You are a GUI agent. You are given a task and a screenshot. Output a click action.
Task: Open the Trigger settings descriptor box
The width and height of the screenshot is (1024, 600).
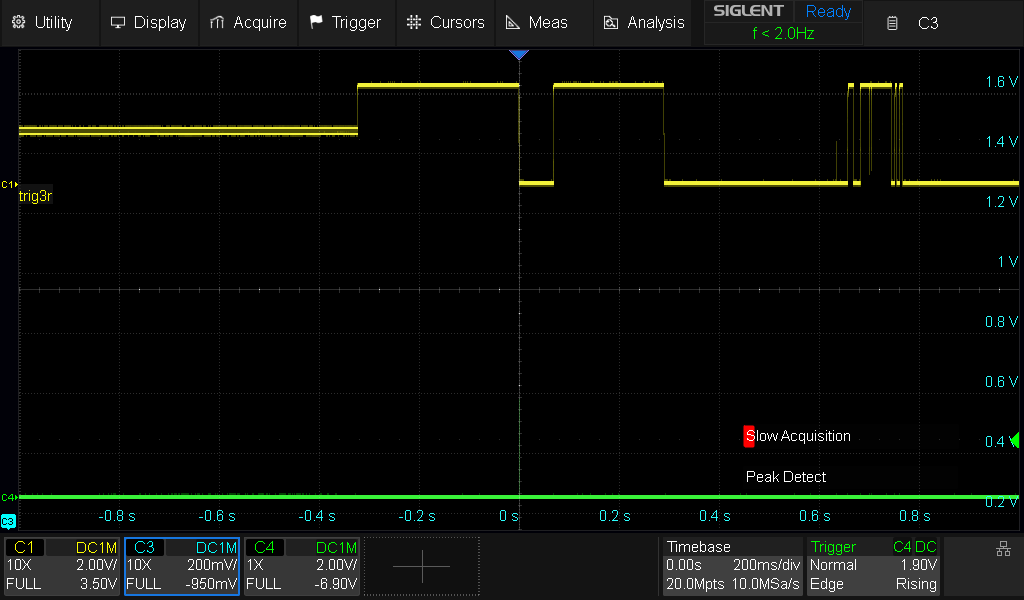pyautogui.click(x=873, y=566)
